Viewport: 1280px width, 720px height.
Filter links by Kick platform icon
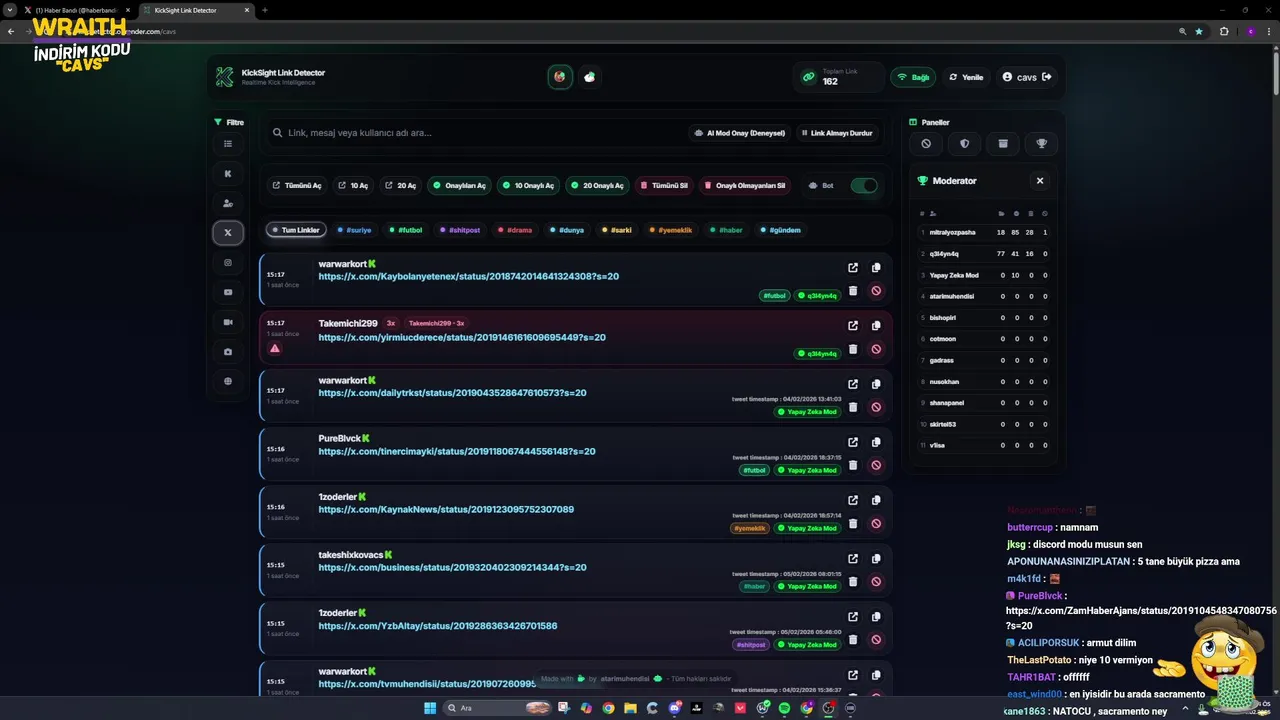click(228, 173)
